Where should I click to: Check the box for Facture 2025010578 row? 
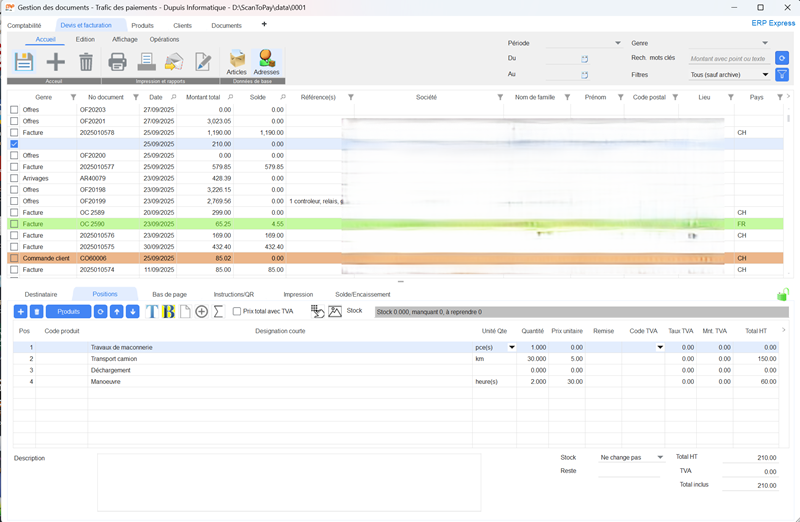coord(14,132)
